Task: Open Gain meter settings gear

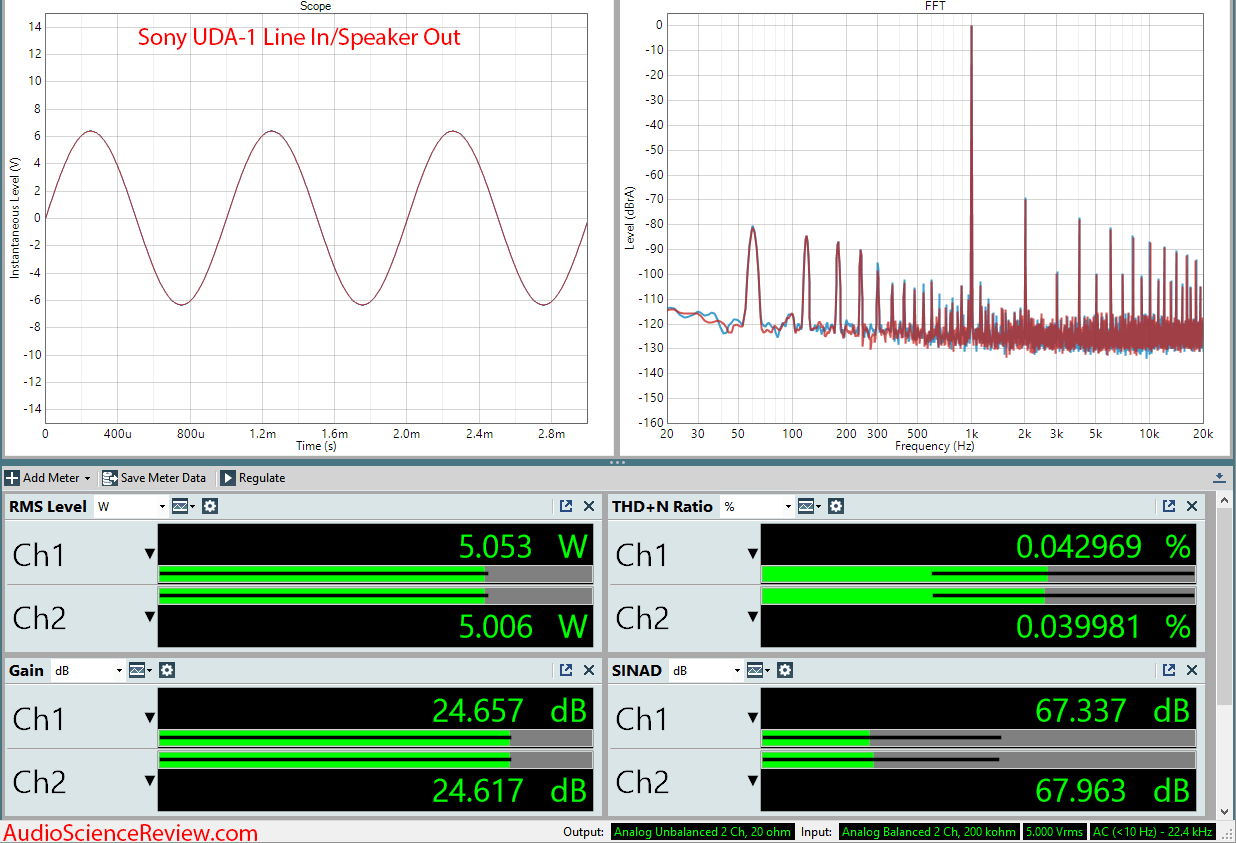Action: [167, 670]
